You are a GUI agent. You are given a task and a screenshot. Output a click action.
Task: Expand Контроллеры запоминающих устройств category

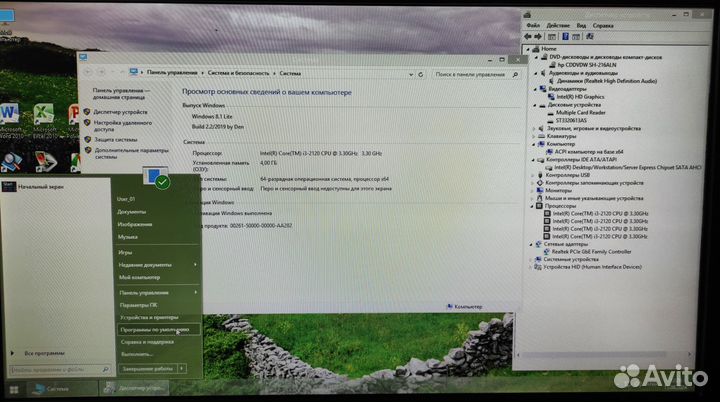pos(533,183)
